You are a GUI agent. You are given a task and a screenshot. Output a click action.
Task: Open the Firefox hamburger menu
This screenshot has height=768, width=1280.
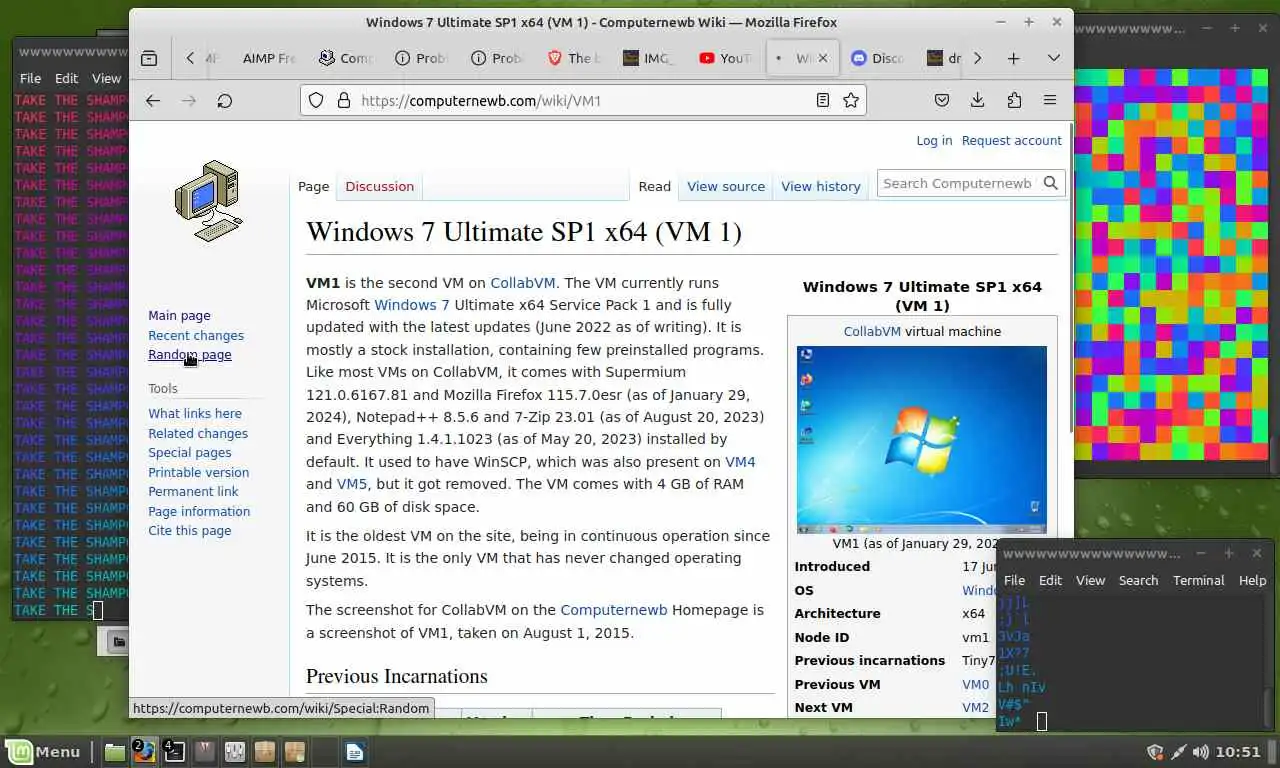pyautogui.click(x=1049, y=100)
